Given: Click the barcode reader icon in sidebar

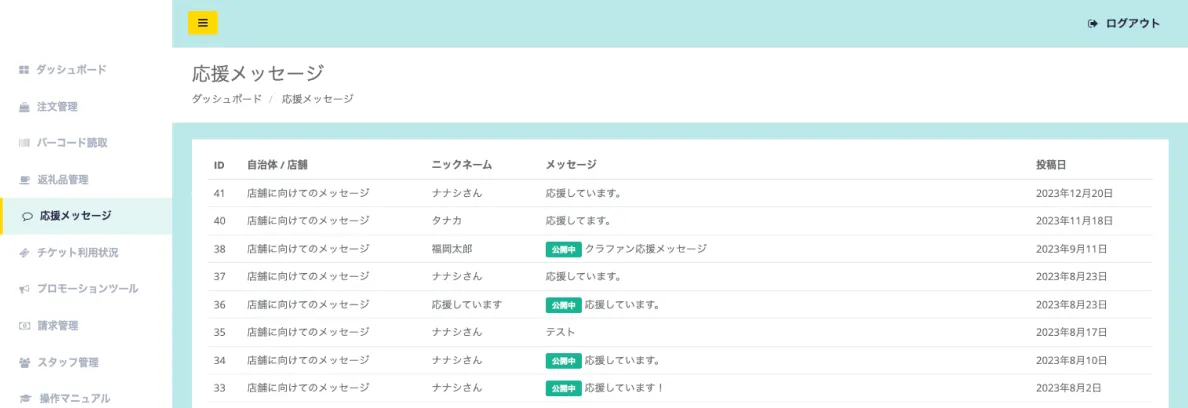Looking at the screenshot, I should [25, 143].
